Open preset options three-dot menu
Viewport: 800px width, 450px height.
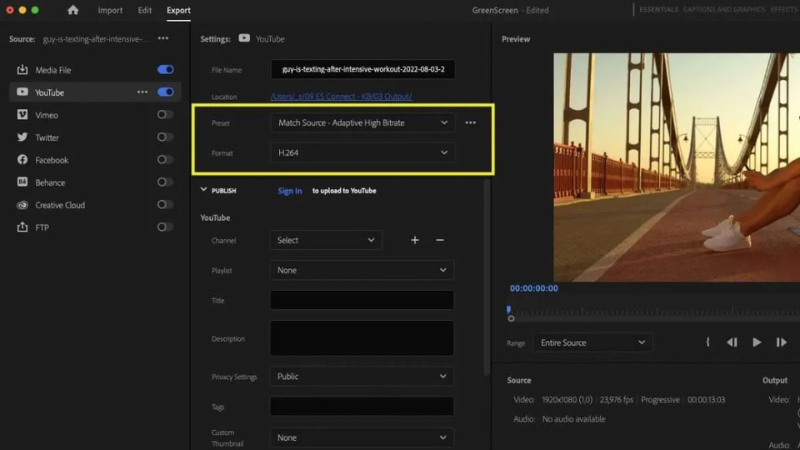(x=470, y=123)
